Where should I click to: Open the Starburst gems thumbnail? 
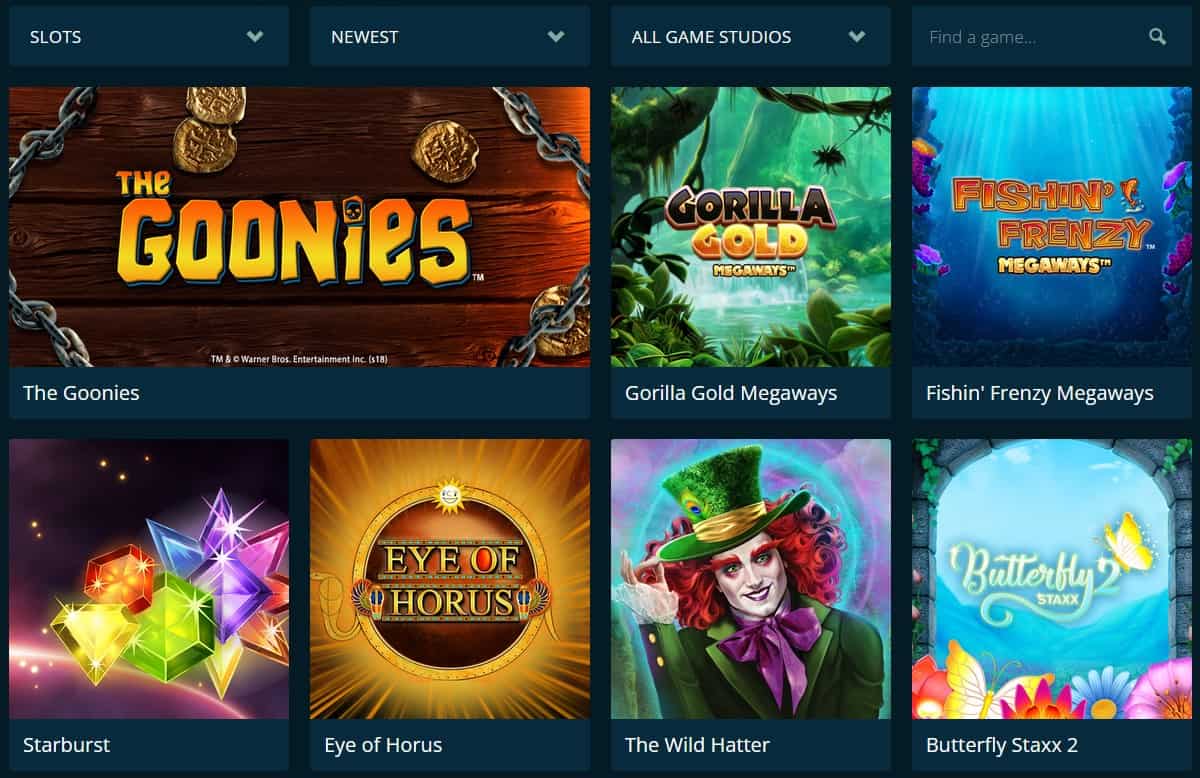point(149,579)
